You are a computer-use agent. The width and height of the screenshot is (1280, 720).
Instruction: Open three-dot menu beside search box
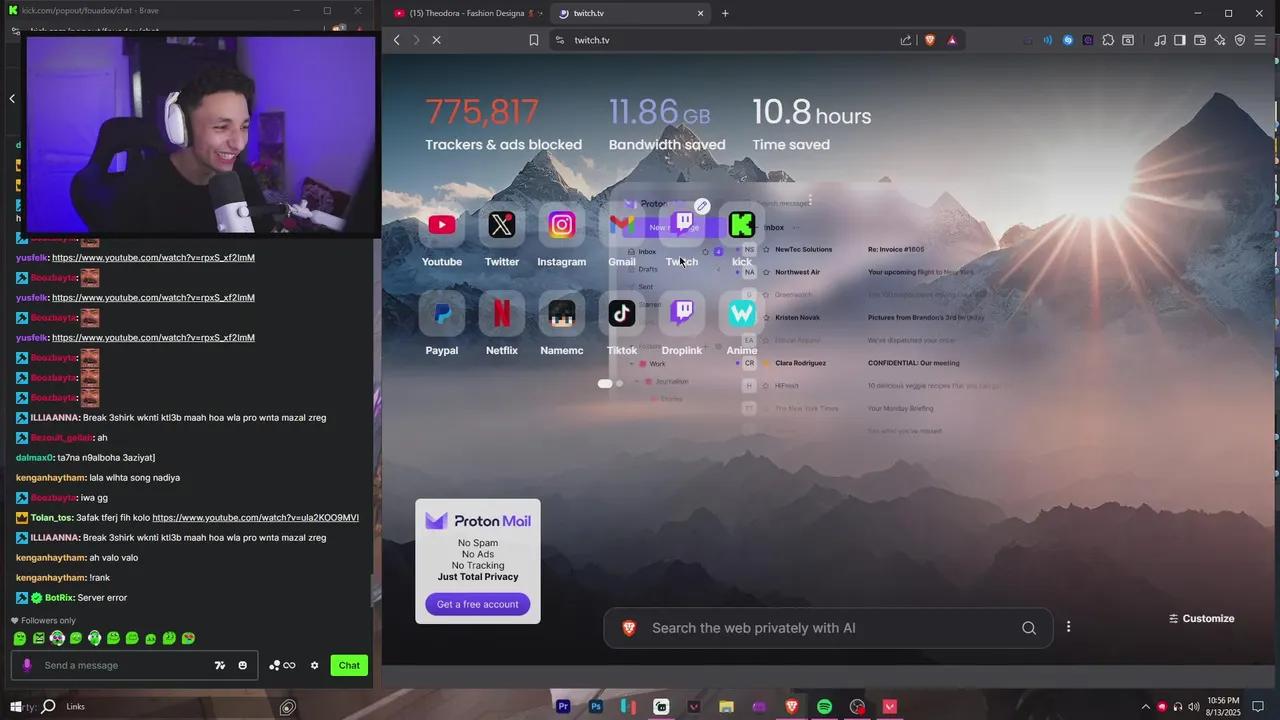1068,627
